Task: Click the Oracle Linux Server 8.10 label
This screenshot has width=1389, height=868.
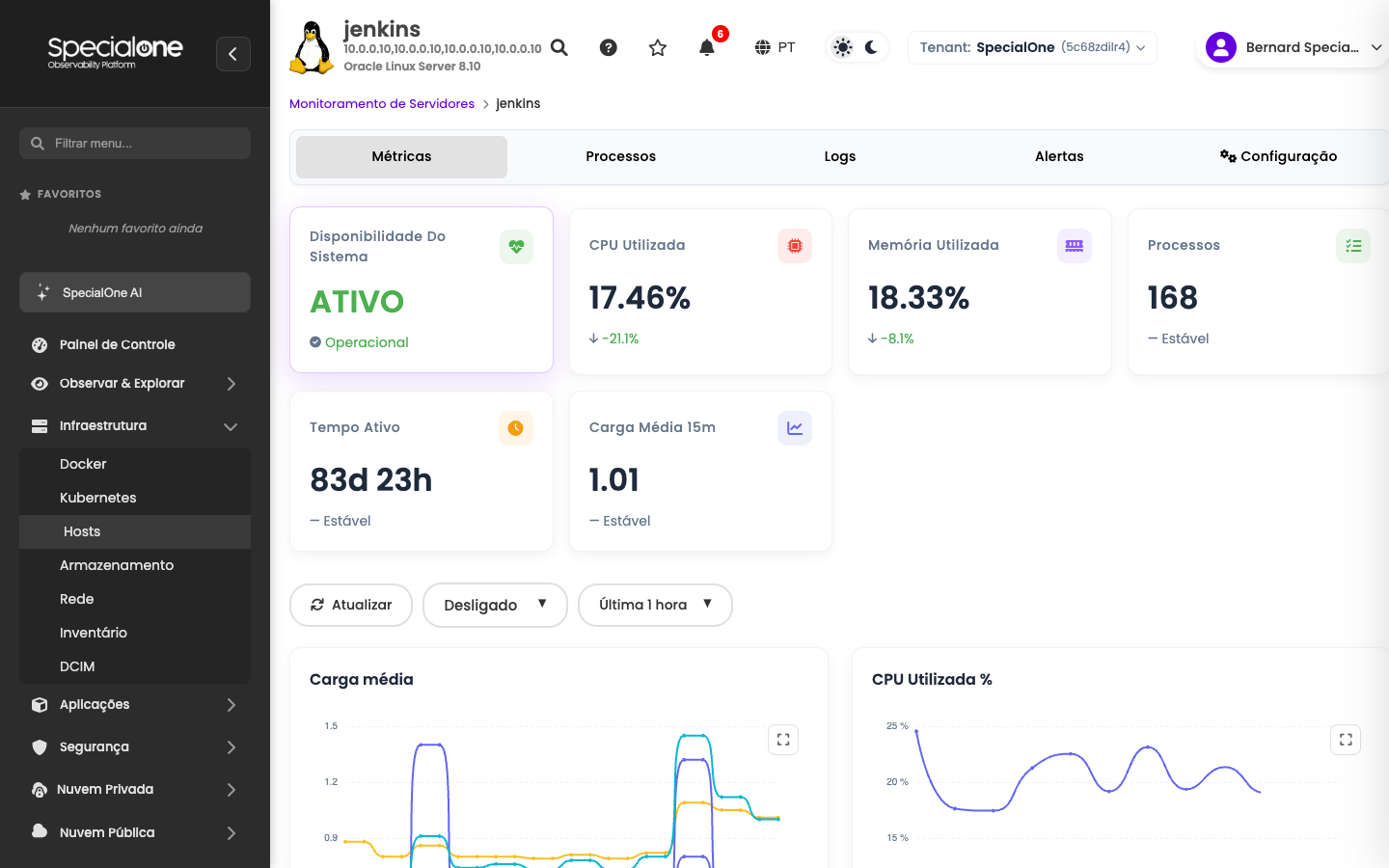Action: pyautogui.click(x=412, y=67)
